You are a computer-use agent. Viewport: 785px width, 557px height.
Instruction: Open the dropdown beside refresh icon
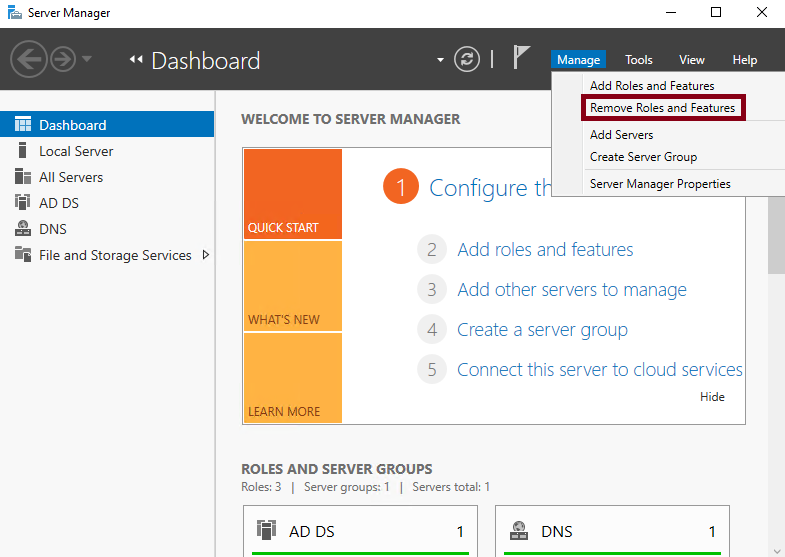point(440,60)
